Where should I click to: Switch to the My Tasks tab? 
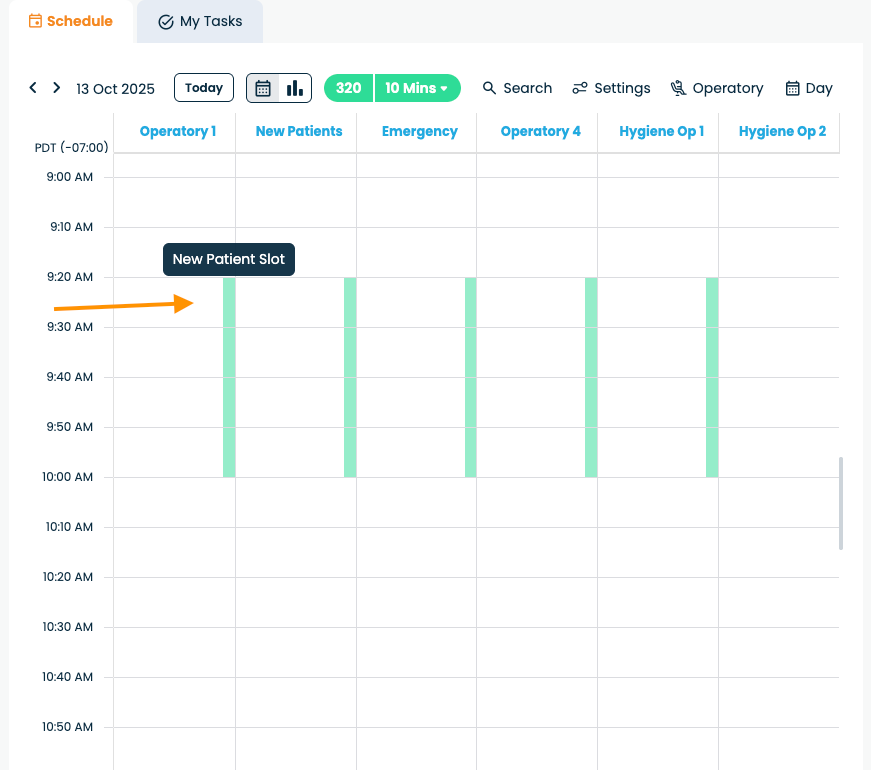pyautogui.click(x=200, y=21)
